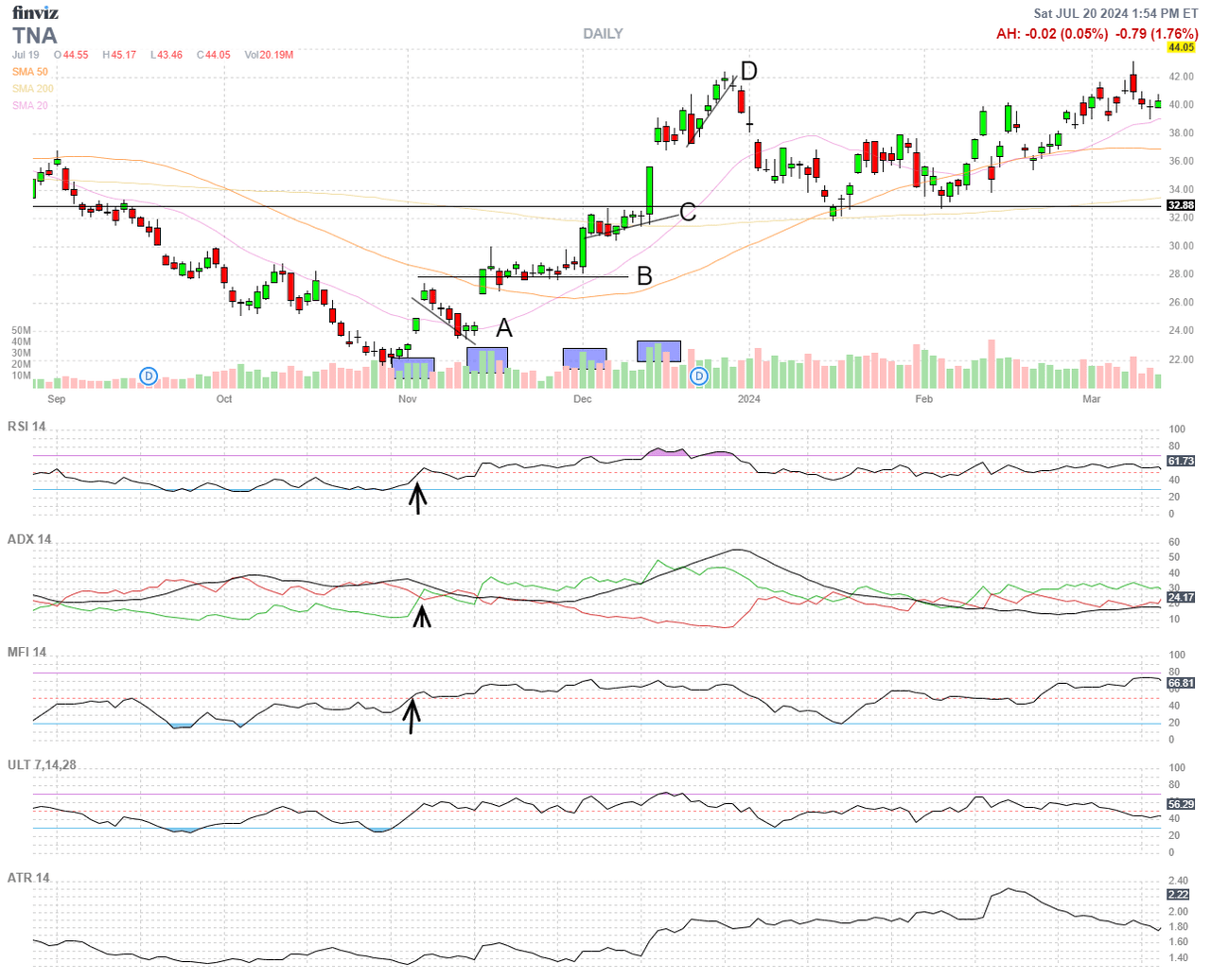
Task: Open the September dividend marker D
Action: click(x=149, y=376)
